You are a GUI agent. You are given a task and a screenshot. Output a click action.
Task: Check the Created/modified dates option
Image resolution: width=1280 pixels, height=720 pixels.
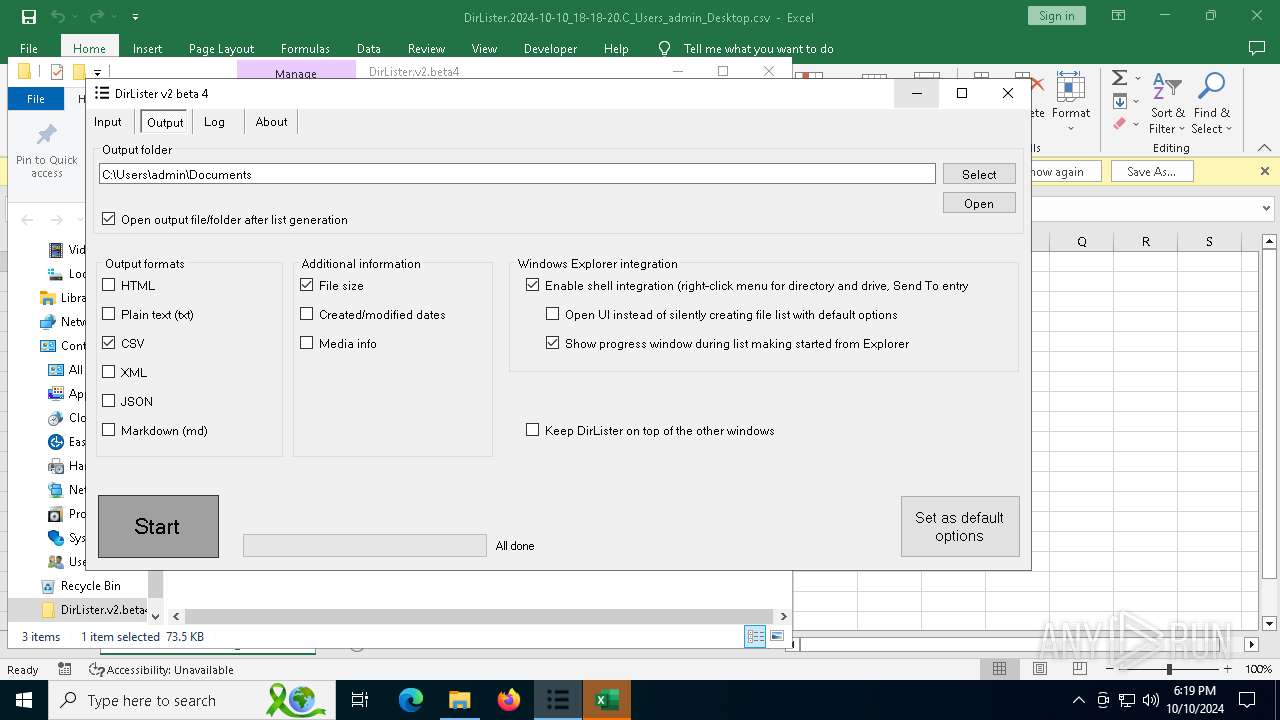coord(307,314)
